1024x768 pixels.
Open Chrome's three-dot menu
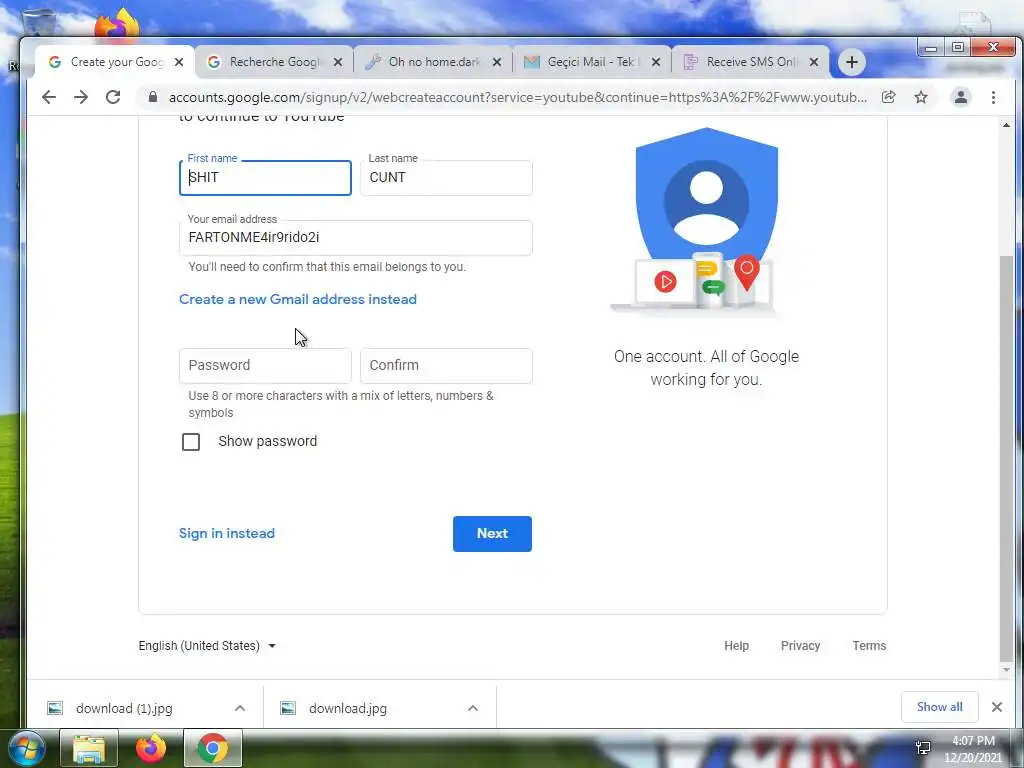[993, 97]
